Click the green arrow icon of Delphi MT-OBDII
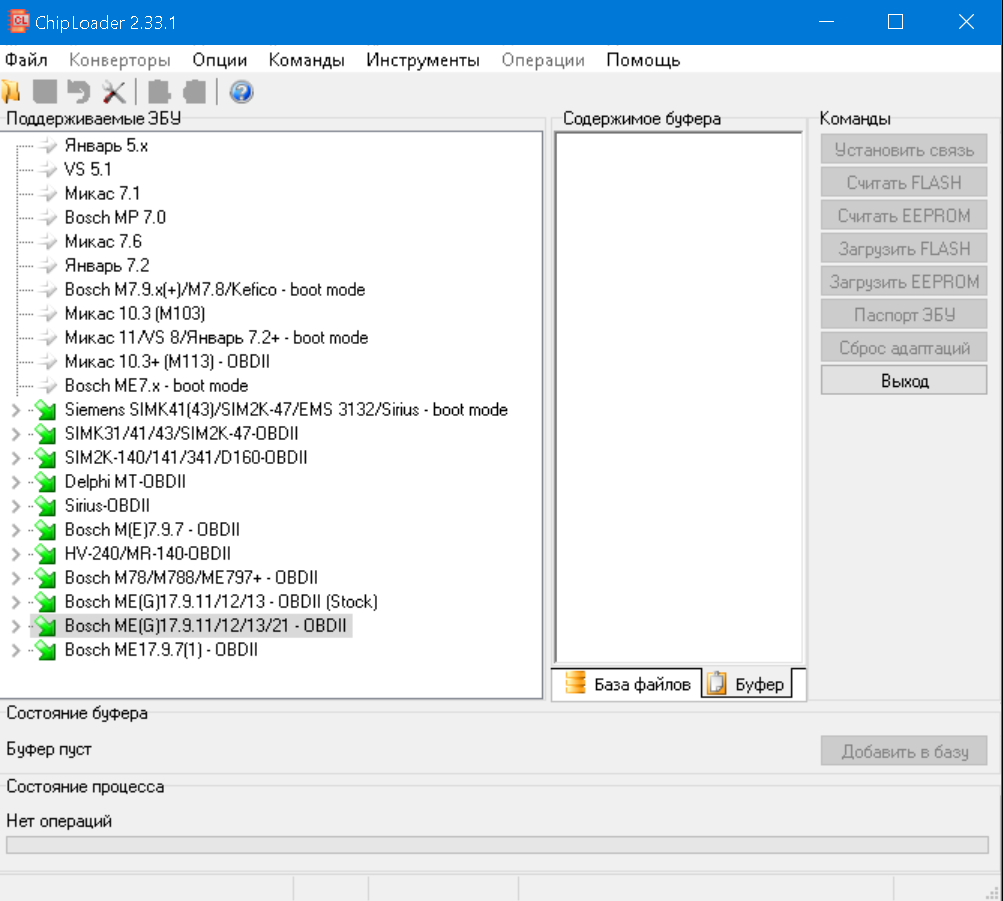Screen dimensions: 1003x901 pyautogui.click(x=45, y=482)
